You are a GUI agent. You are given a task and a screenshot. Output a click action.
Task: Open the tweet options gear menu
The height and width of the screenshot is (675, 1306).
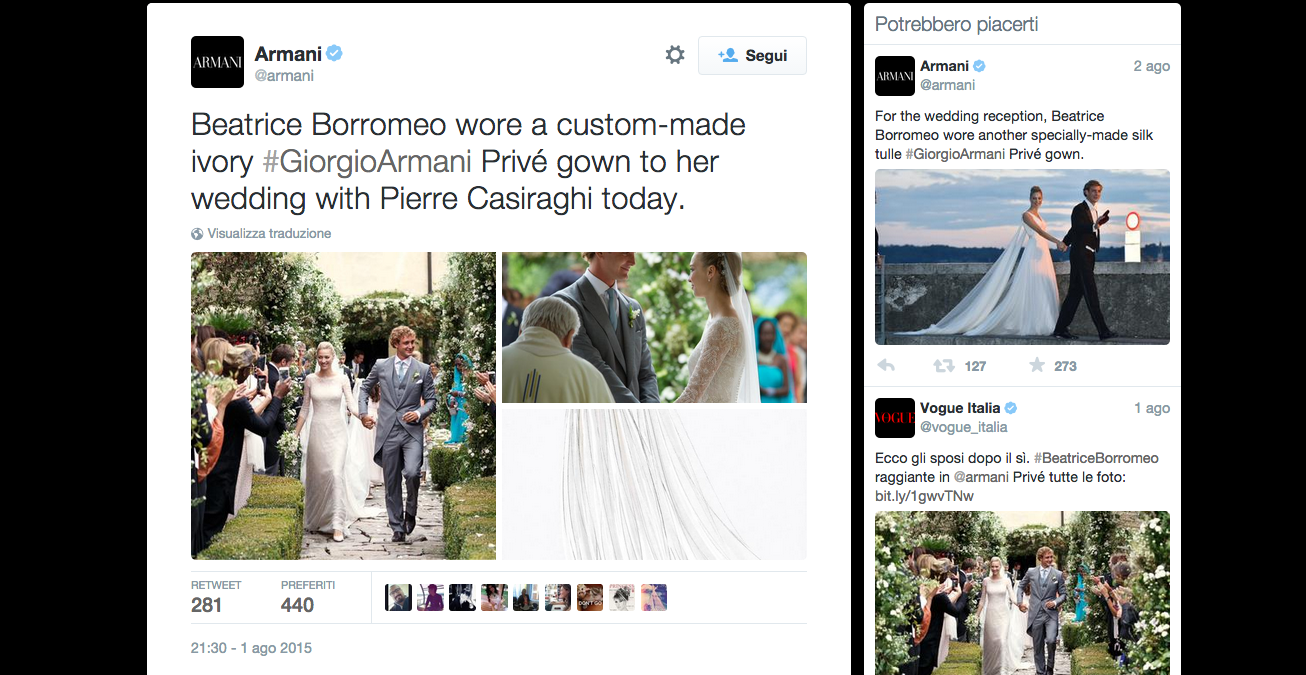[675, 55]
